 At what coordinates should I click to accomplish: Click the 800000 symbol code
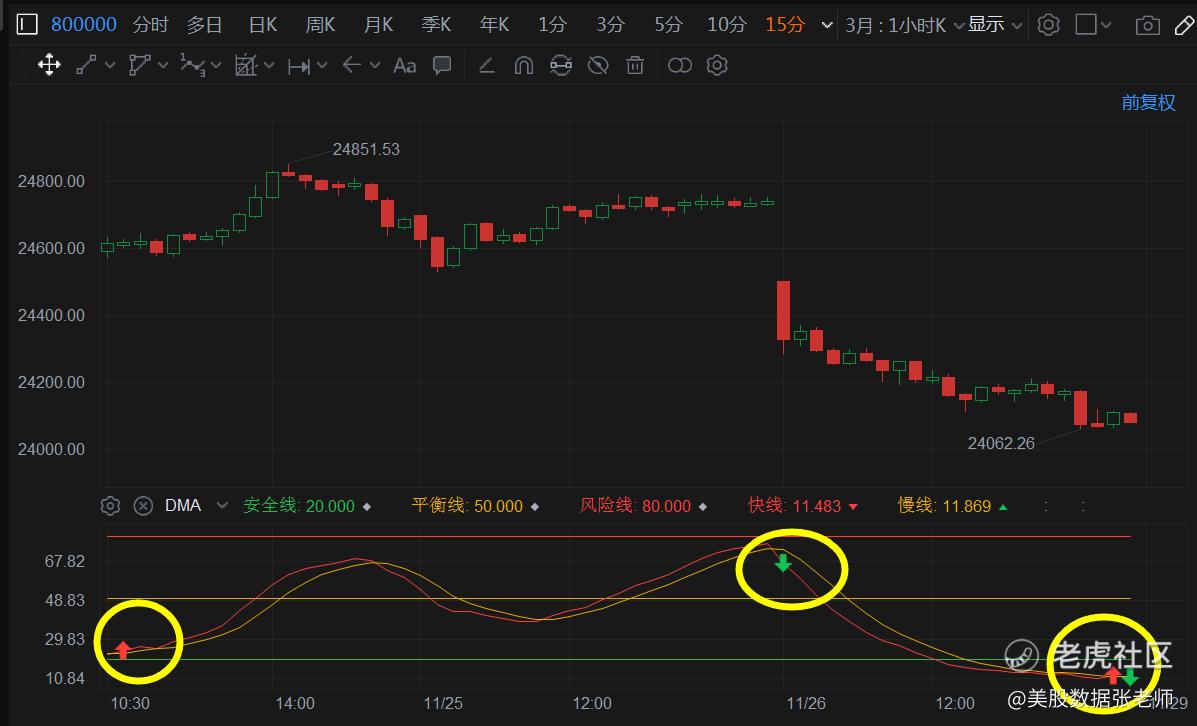coord(84,25)
